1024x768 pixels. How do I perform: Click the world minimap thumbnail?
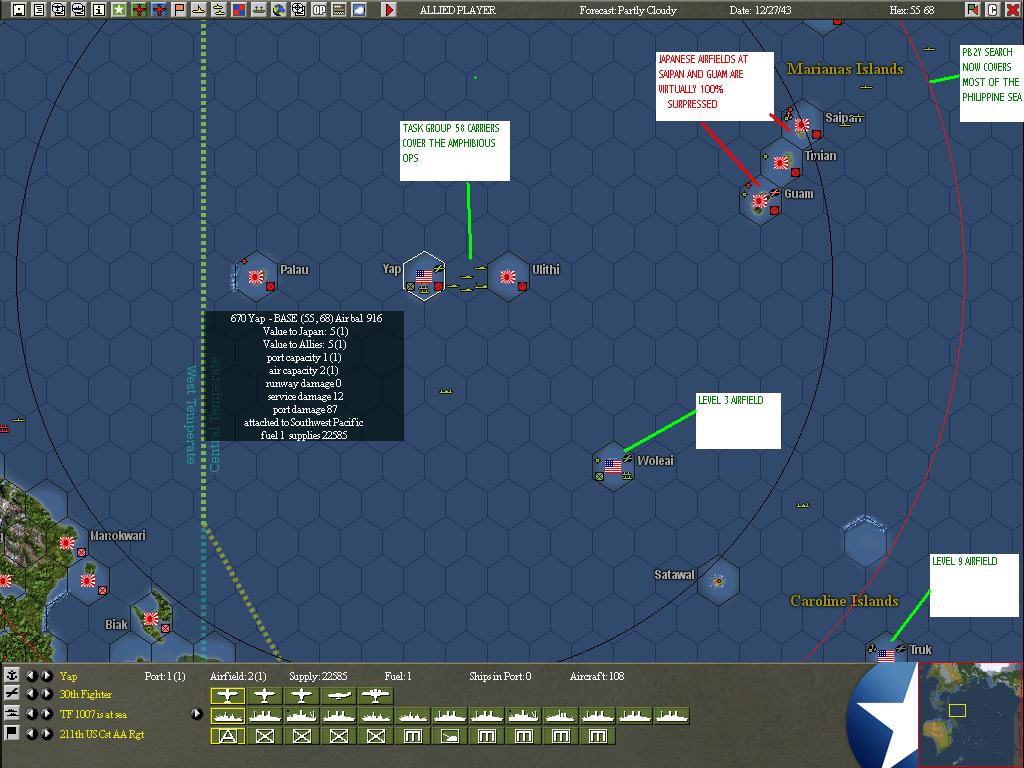(x=969, y=714)
